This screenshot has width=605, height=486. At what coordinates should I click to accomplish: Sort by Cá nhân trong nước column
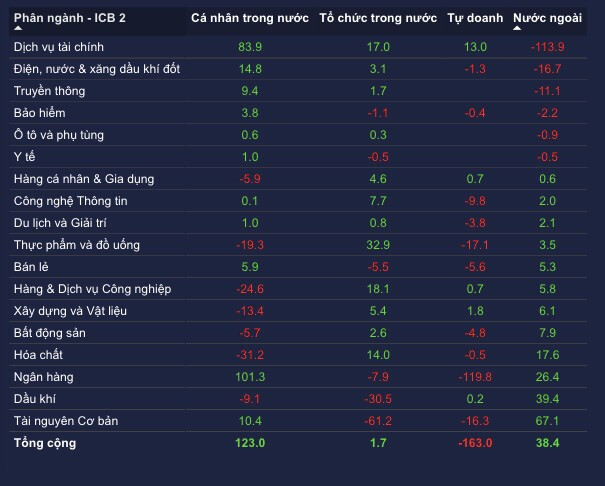pyautogui.click(x=250, y=18)
